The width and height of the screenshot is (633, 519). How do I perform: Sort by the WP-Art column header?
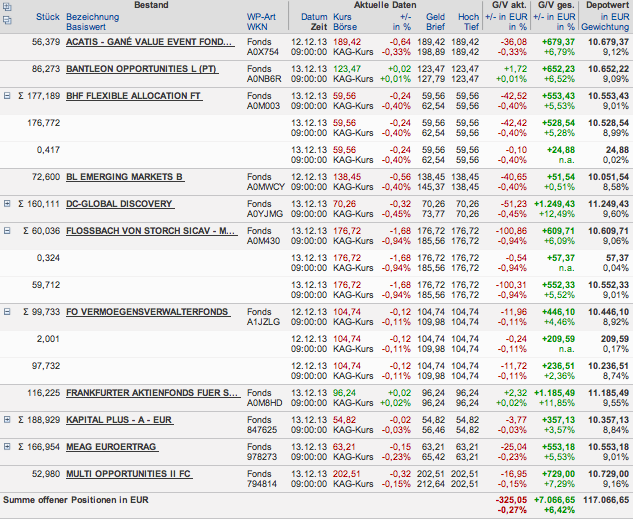coord(261,17)
